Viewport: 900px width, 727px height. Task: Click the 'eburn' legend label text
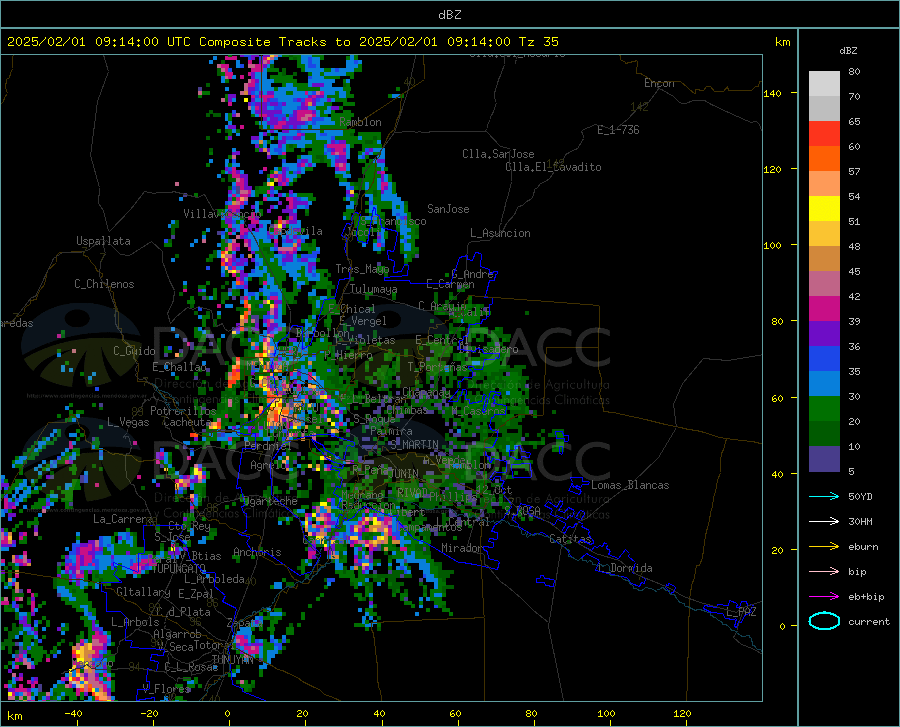click(x=863, y=547)
